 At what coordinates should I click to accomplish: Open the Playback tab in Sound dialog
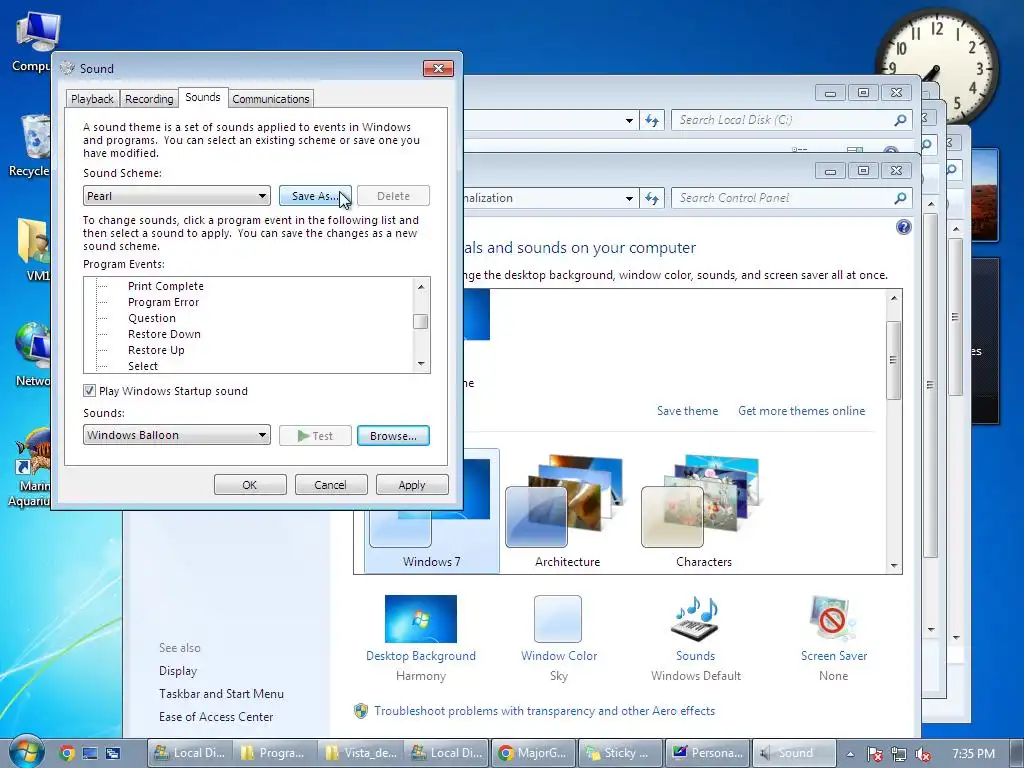tap(92, 99)
